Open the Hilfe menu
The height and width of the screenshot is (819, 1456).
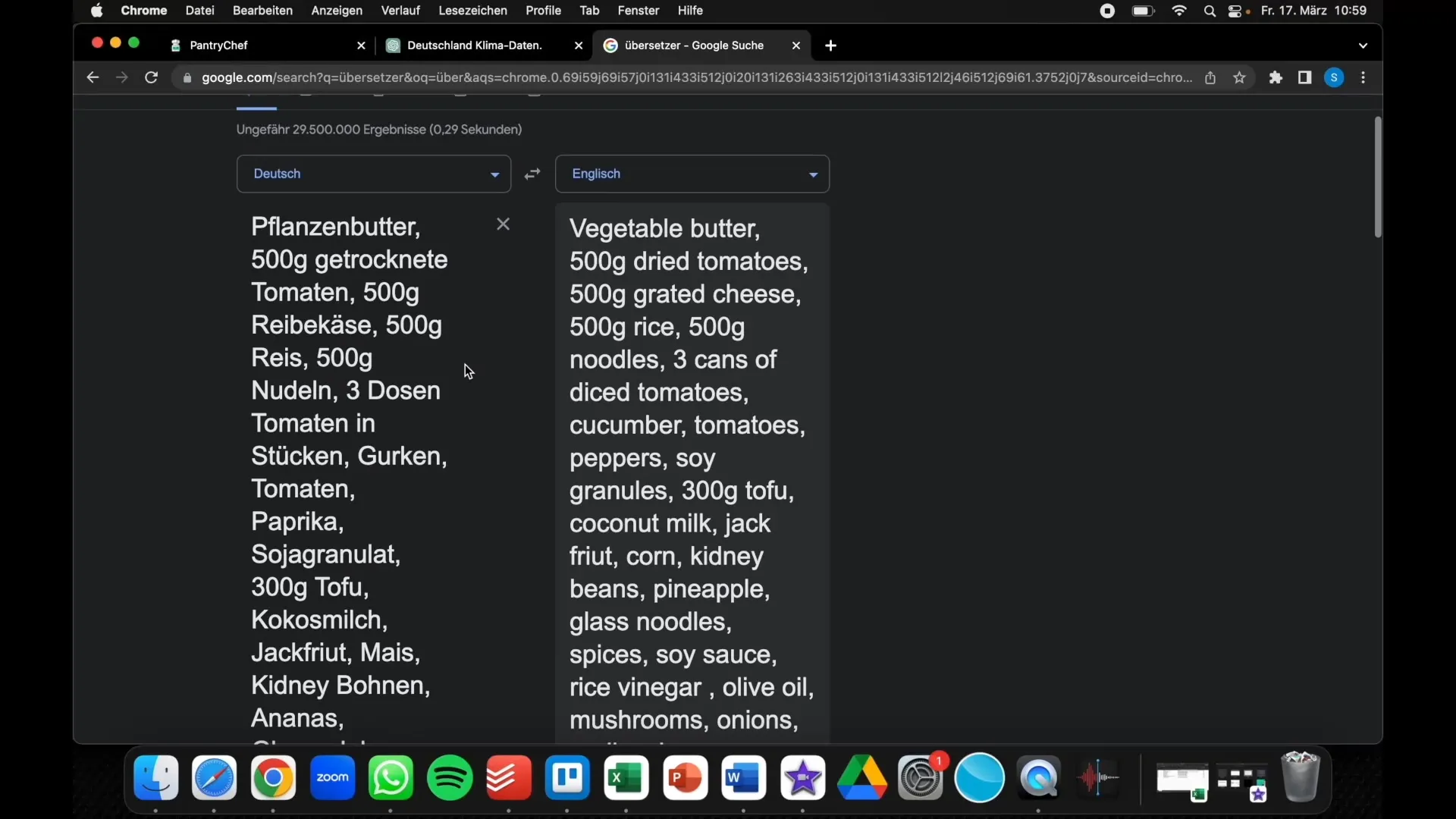691,11
